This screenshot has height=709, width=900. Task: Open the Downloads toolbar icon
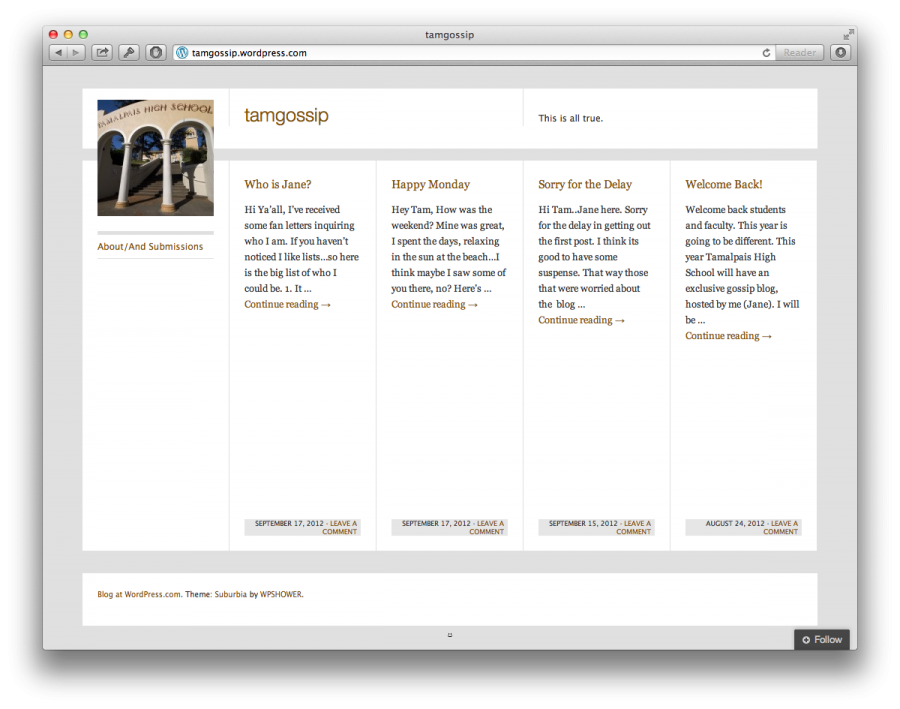840,53
